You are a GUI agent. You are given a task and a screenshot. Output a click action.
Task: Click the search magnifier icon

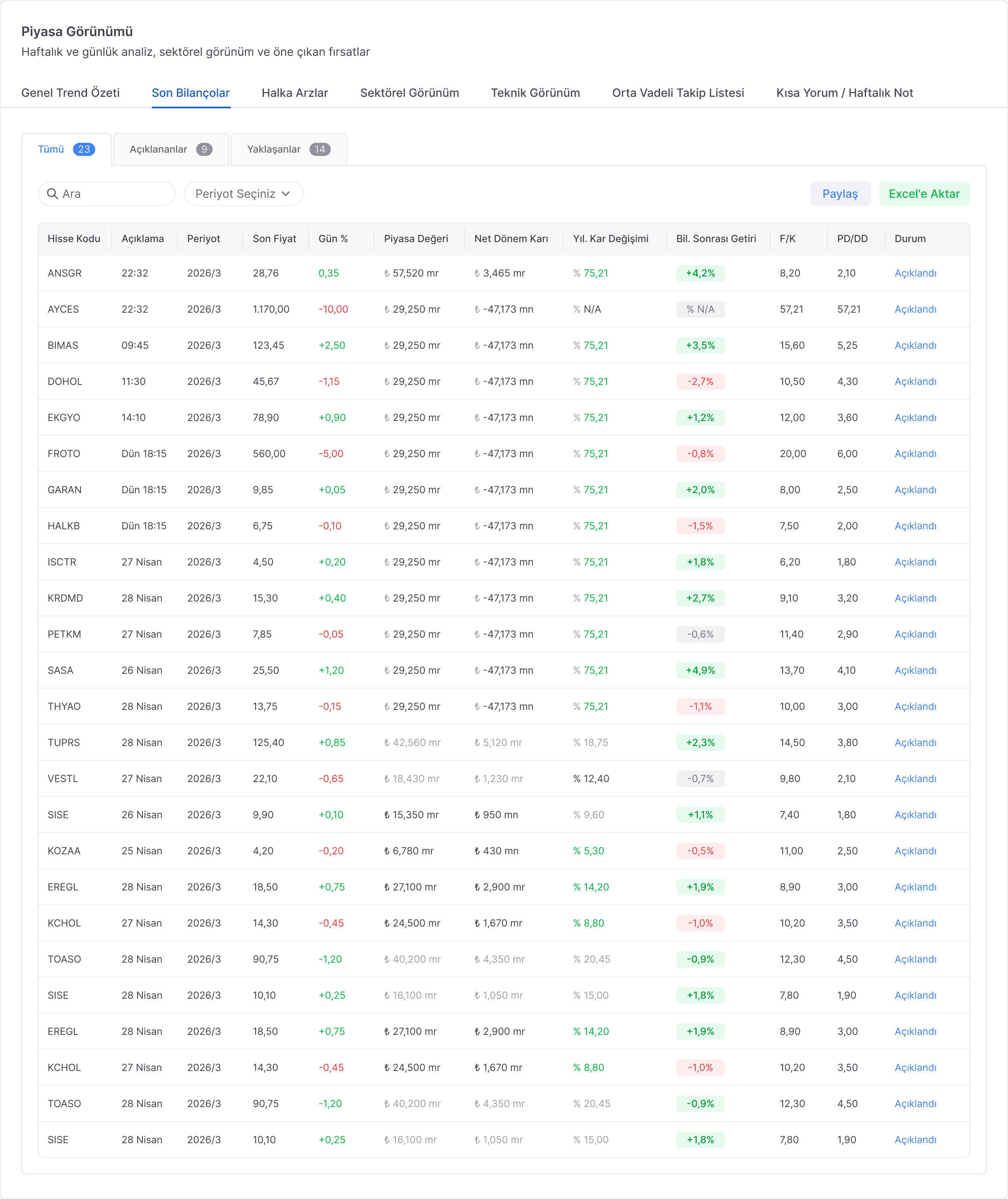click(x=52, y=194)
